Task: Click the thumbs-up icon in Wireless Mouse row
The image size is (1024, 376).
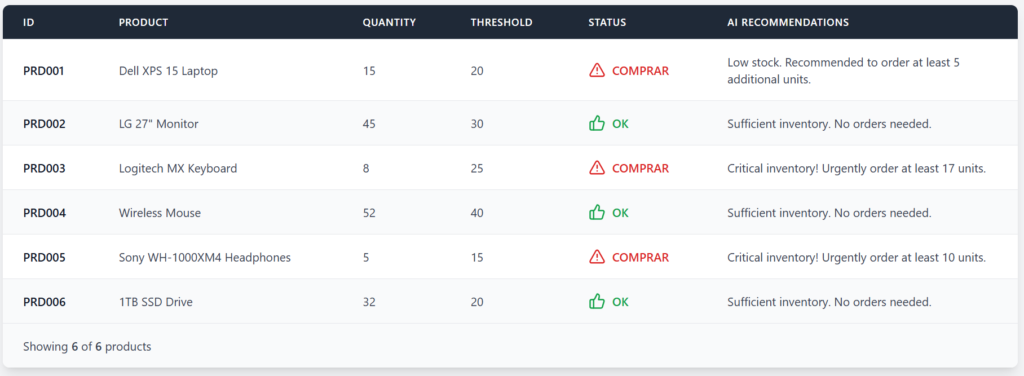Action: pos(597,212)
